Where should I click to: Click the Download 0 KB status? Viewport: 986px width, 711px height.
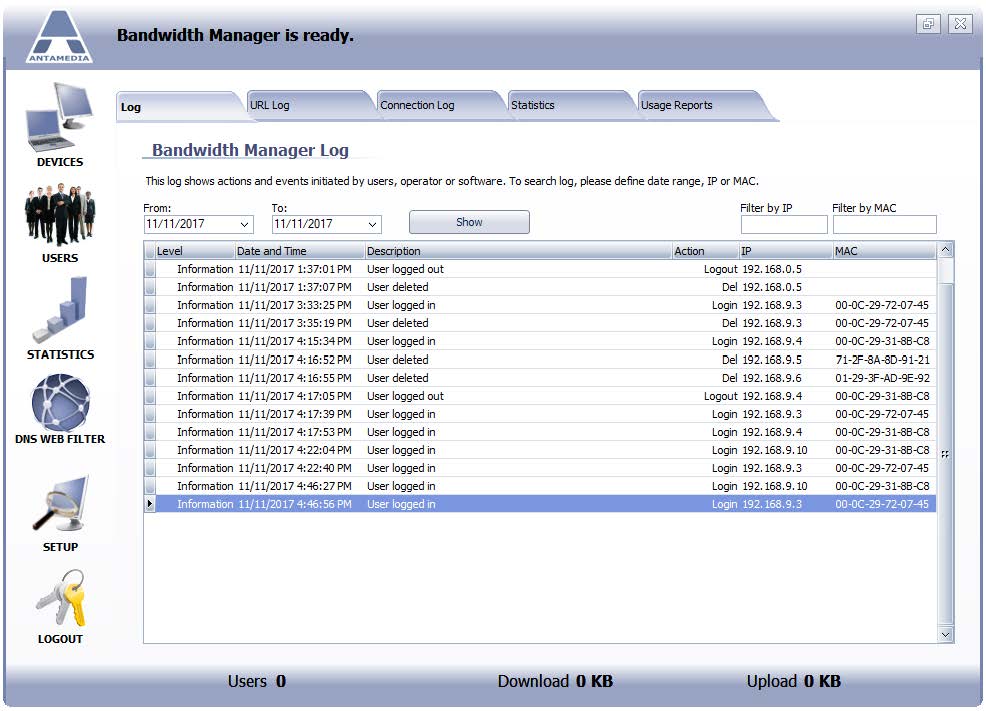[555, 681]
